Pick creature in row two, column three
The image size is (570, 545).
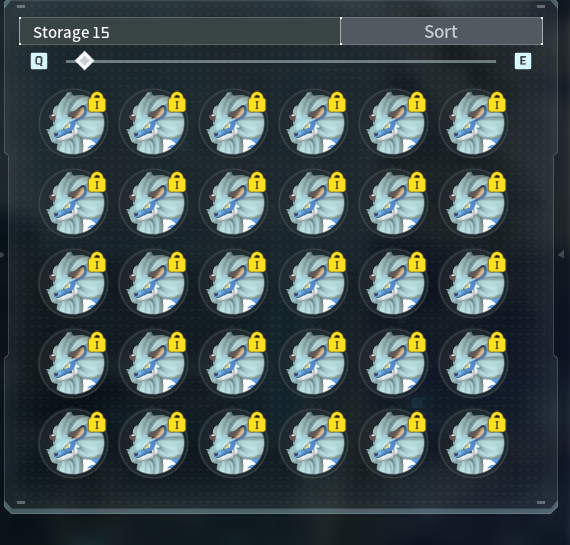pos(233,204)
